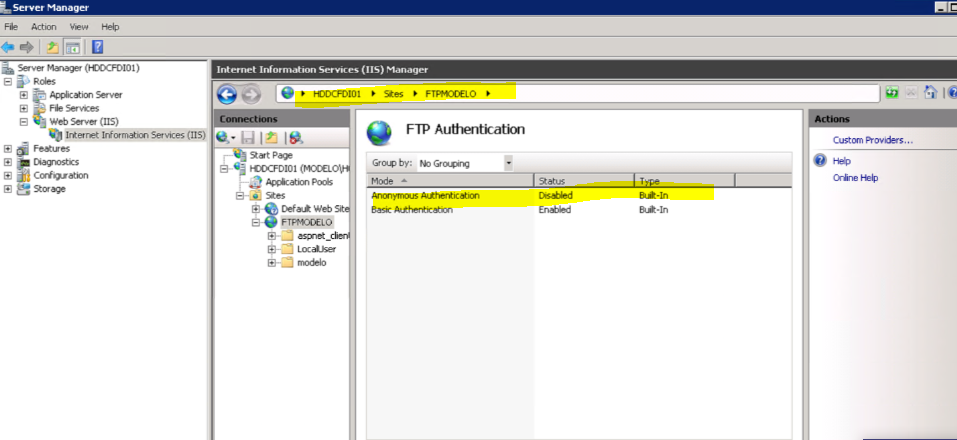Viewport: 957px width, 440px height.
Task: Select the Application Server role label
Action: pyautogui.click(x=86, y=95)
